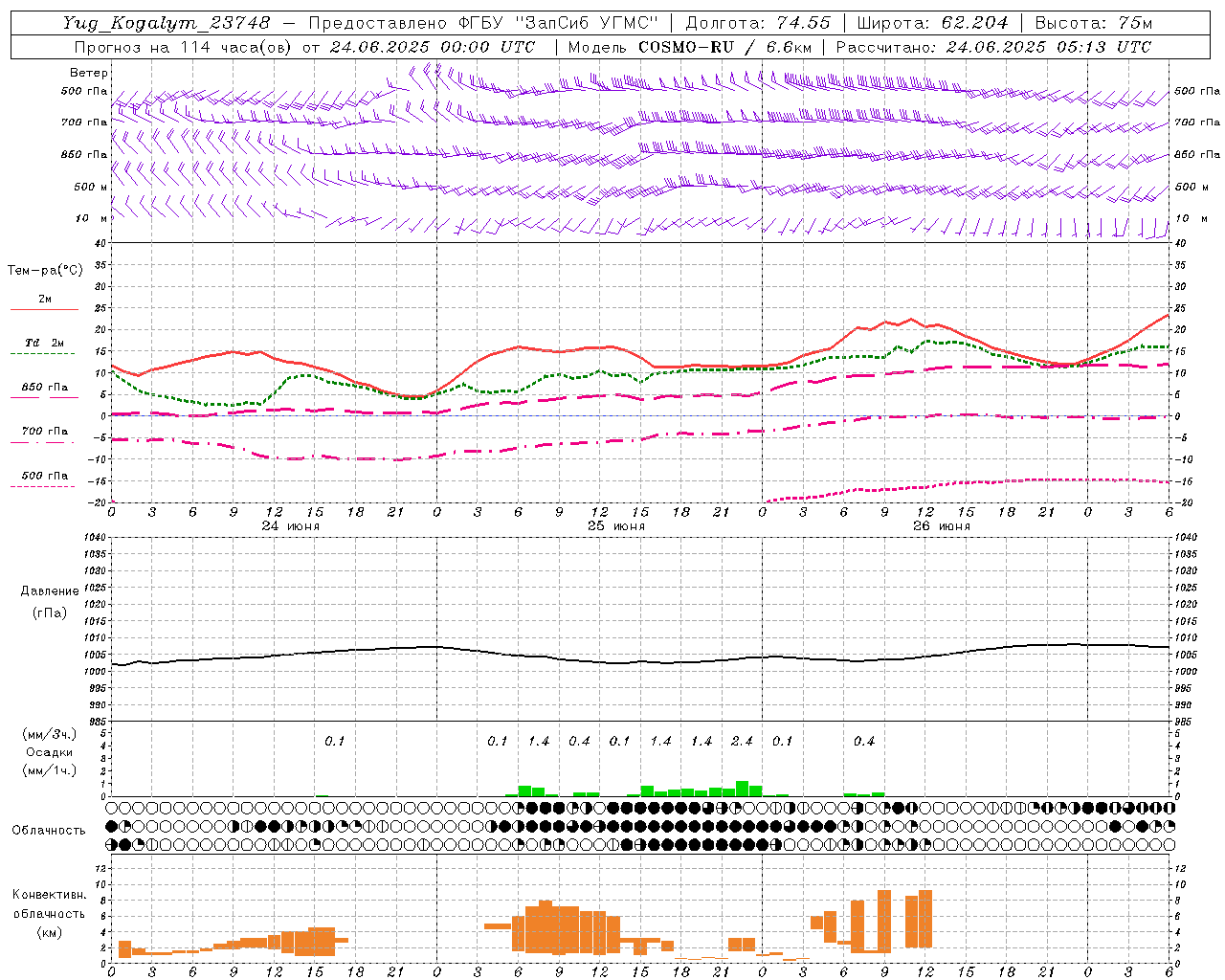1225x980 pixels.
Task: Click the date label 26 июня
Action: click(942, 526)
